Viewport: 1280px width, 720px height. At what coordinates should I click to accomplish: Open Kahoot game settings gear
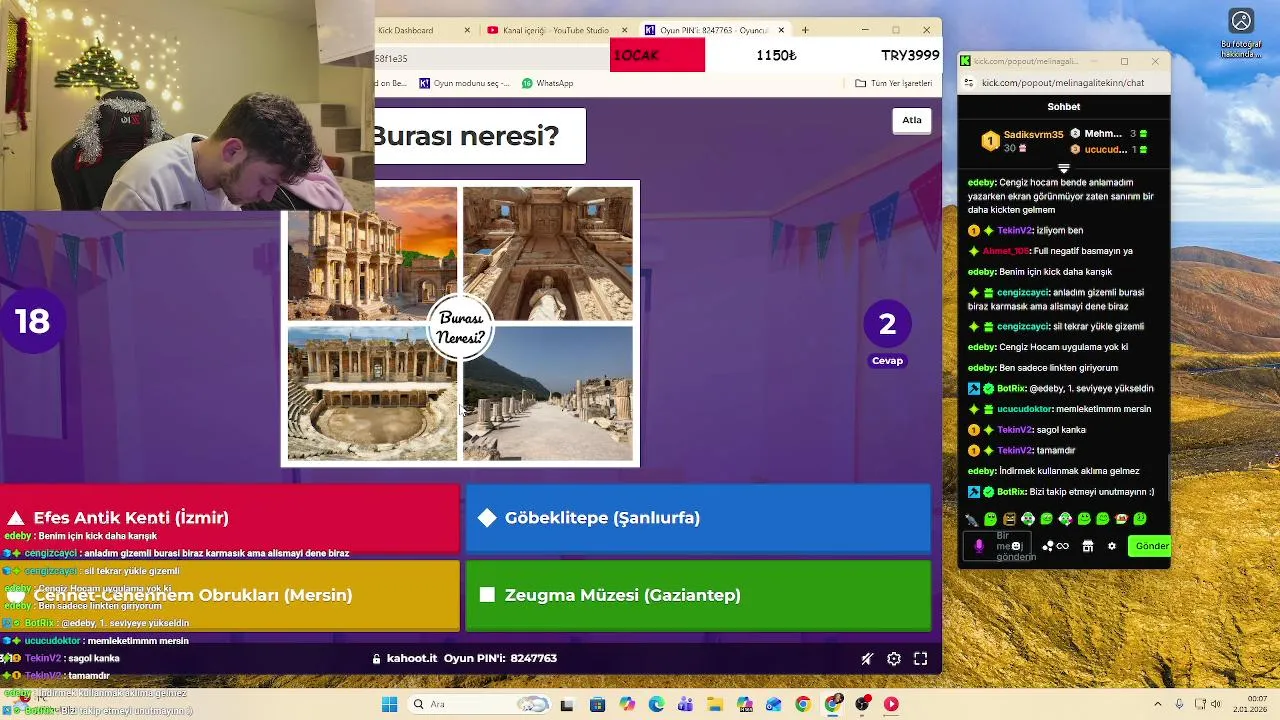click(x=894, y=659)
